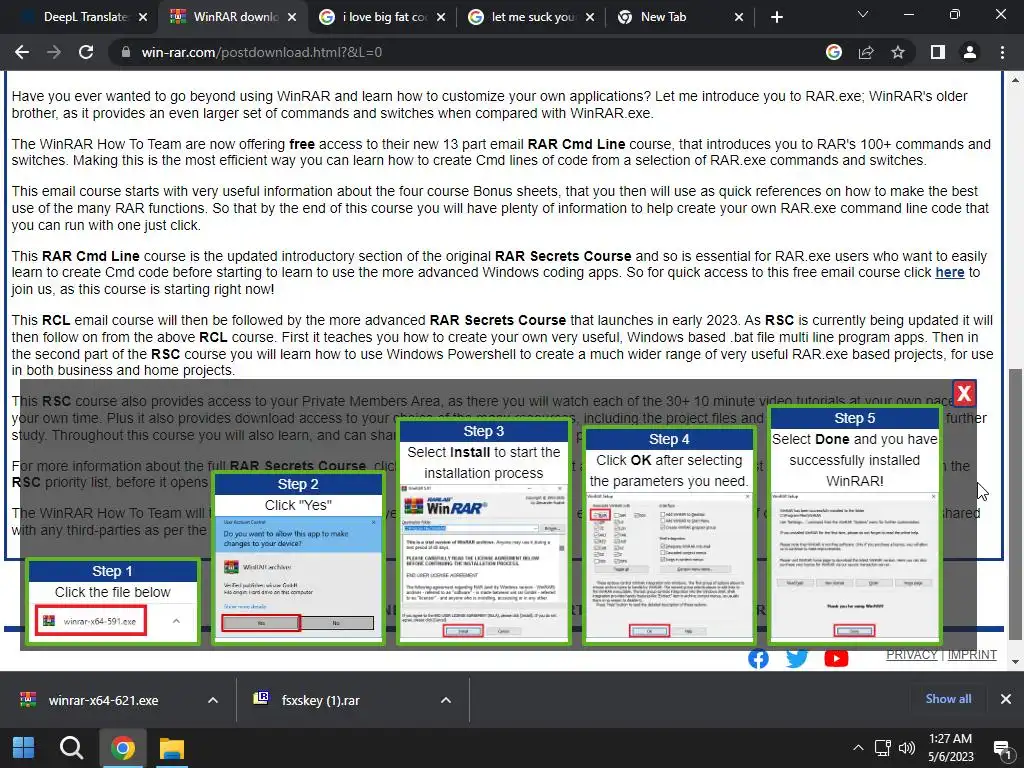The width and height of the screenshot is (1024, 768).
Task: Click the Step 5 Done thumbnail
Action: pos(855,526)
